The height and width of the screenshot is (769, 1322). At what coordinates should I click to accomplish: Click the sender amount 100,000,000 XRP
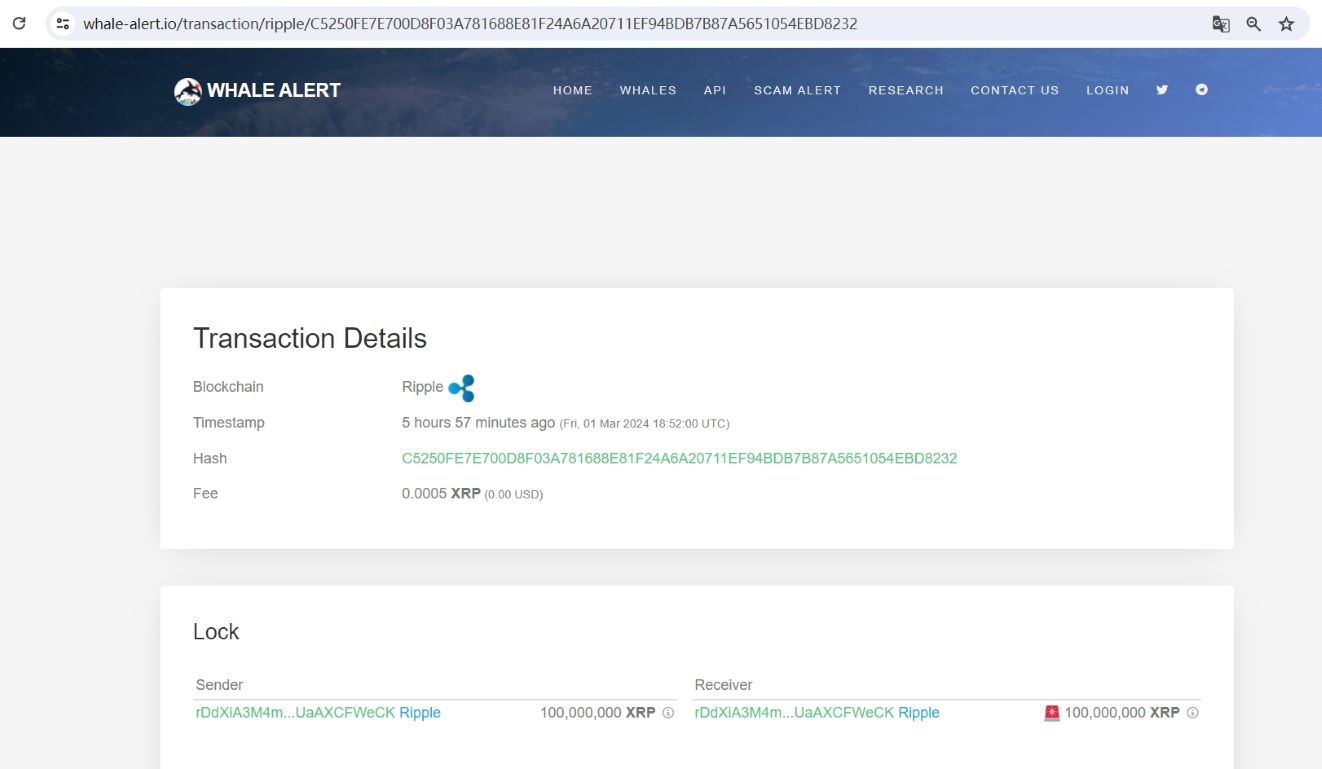coord(598,713)
